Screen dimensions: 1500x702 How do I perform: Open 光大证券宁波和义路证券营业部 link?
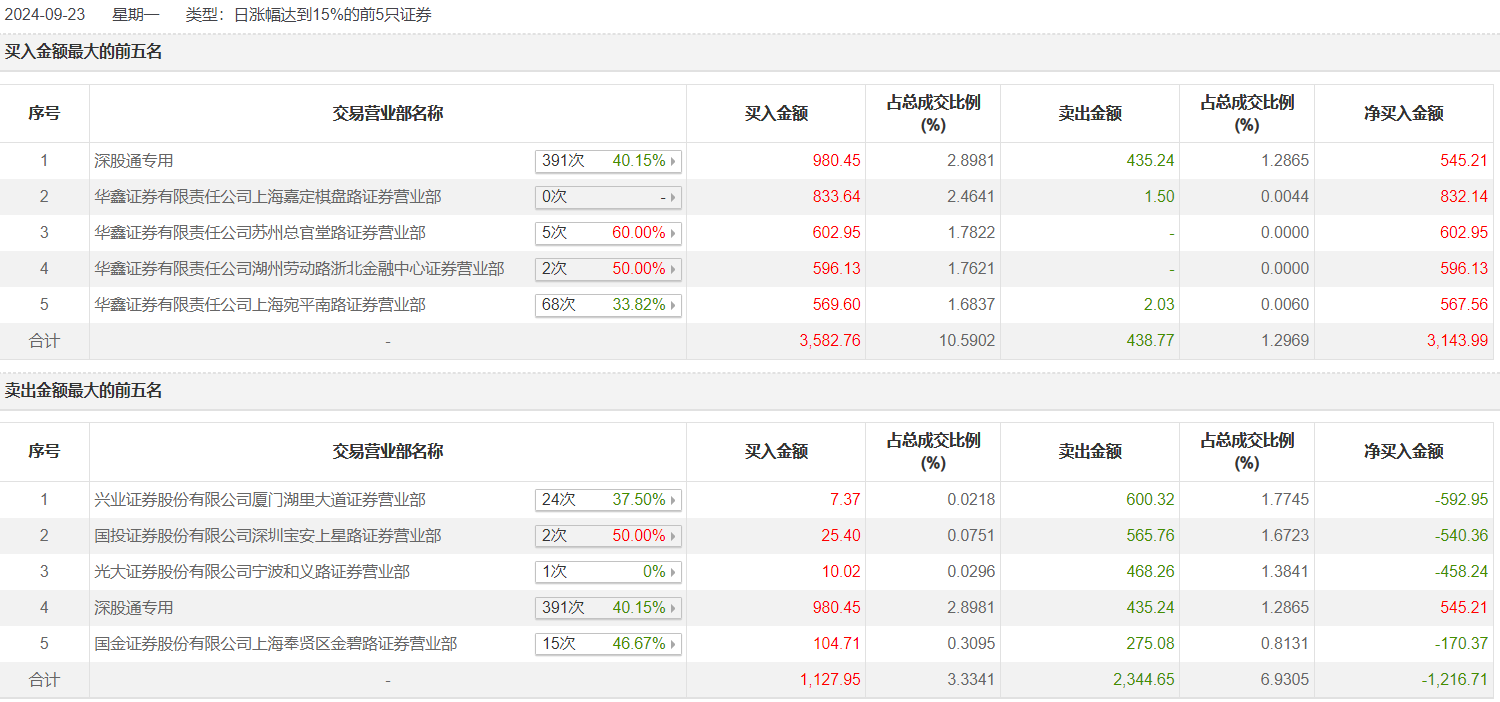tap(251, 572)
